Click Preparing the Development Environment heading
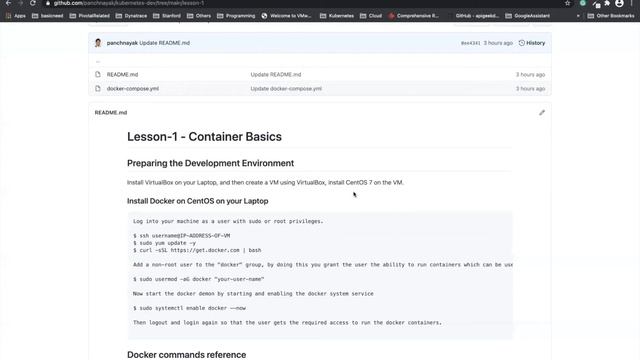Image resolution: width=640 pixels, height=360 pixels. click(210, 163)
